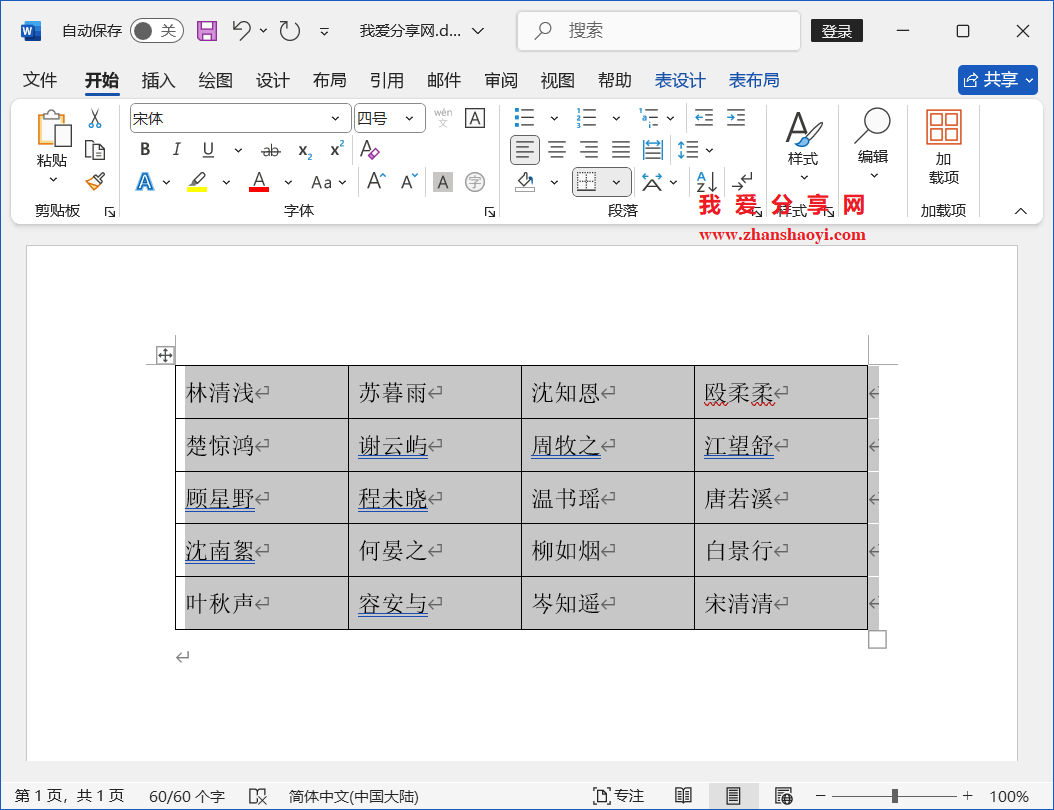
Task: Click the Enclosed Character 字 icon
Action: coord(475,182)
